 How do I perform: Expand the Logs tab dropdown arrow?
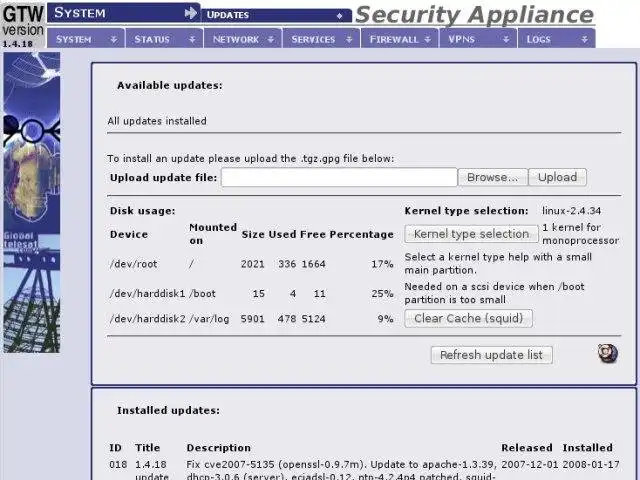point(584,39)
